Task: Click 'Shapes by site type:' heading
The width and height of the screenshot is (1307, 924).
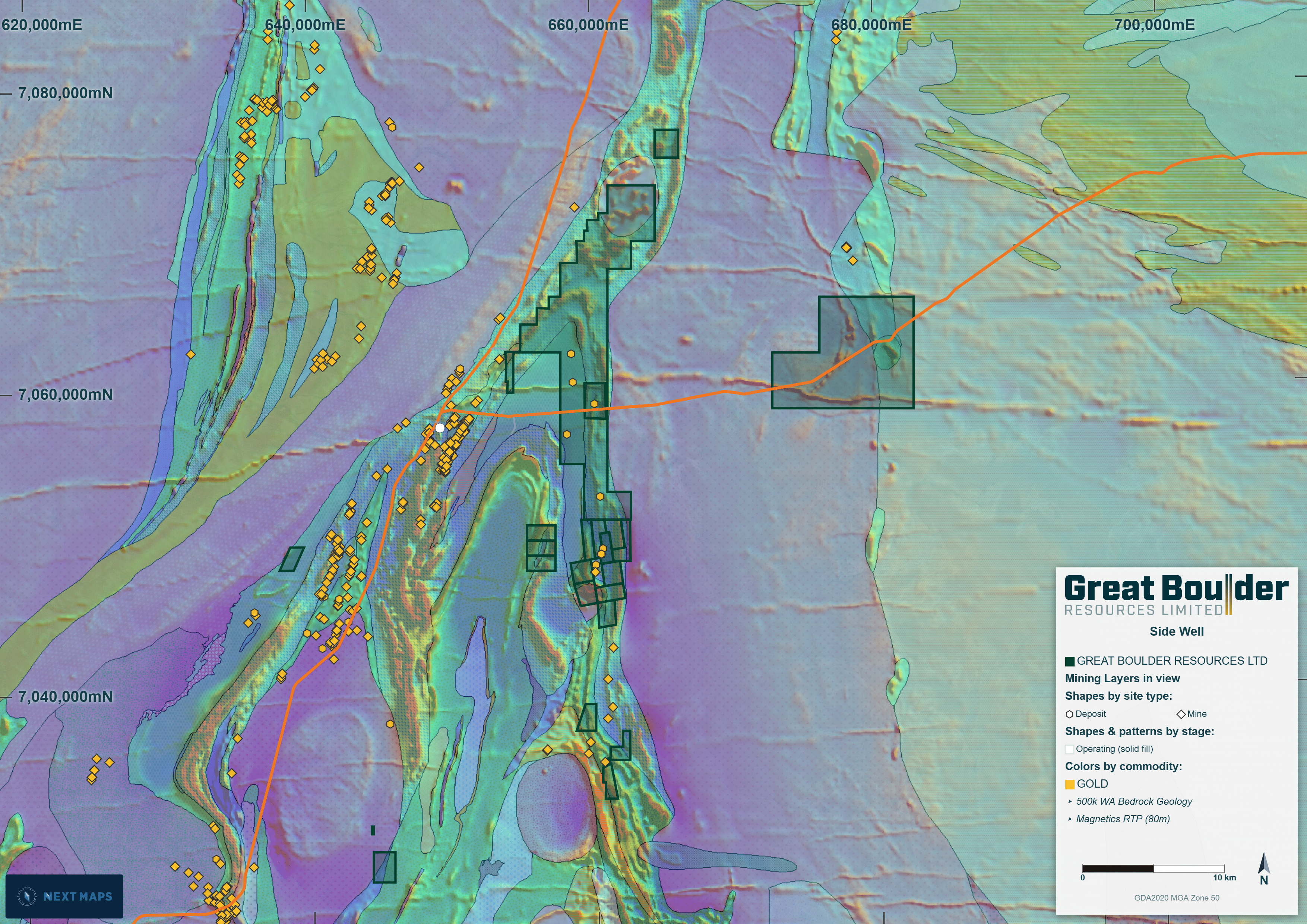Action: 1118,696
